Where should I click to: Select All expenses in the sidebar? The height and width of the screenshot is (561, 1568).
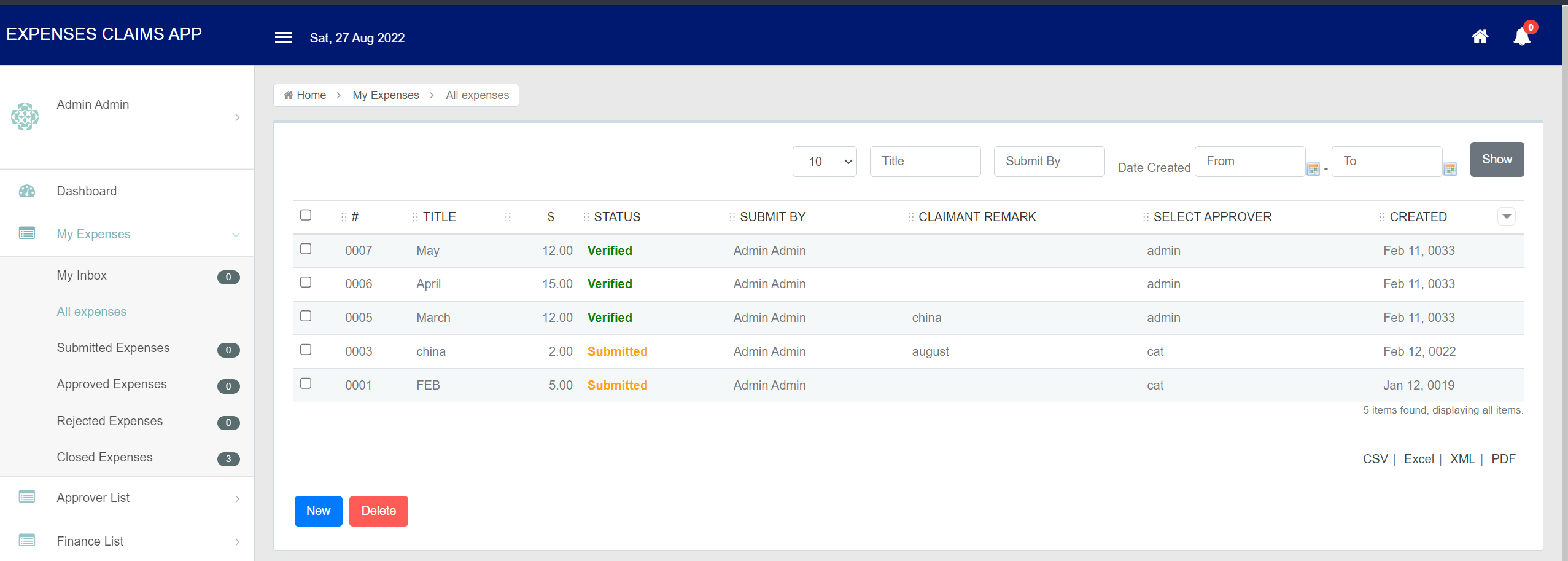pyautogui.click(x=91, y=312)
